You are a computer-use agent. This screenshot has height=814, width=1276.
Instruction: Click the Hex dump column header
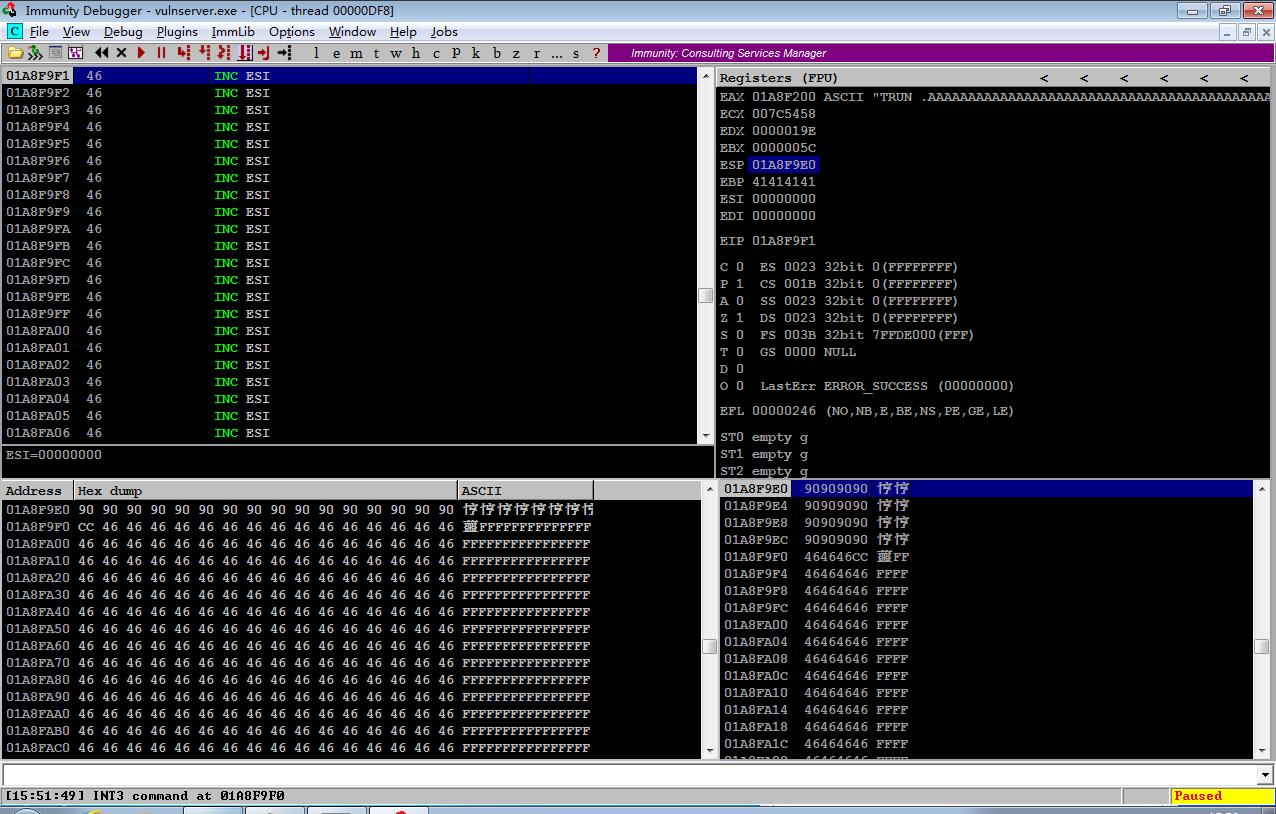[x=266, y=491]
